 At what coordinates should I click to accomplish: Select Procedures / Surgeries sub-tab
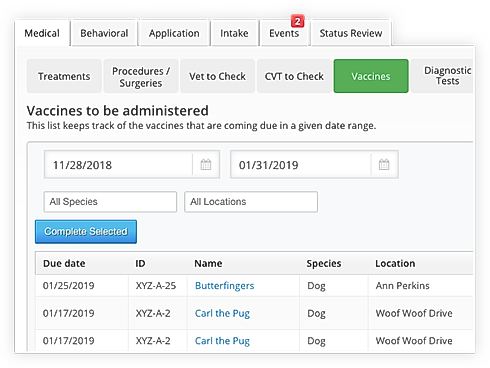click(141, 77)
